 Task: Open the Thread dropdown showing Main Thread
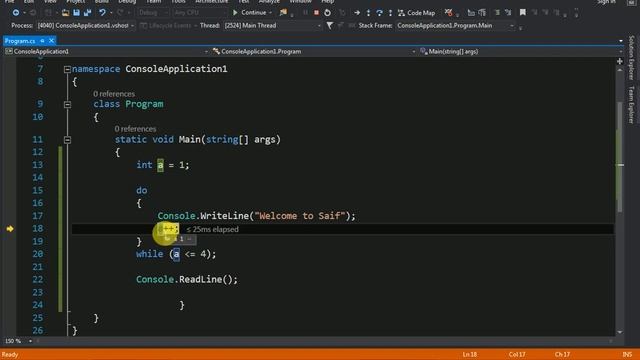(x=273, y=26)
